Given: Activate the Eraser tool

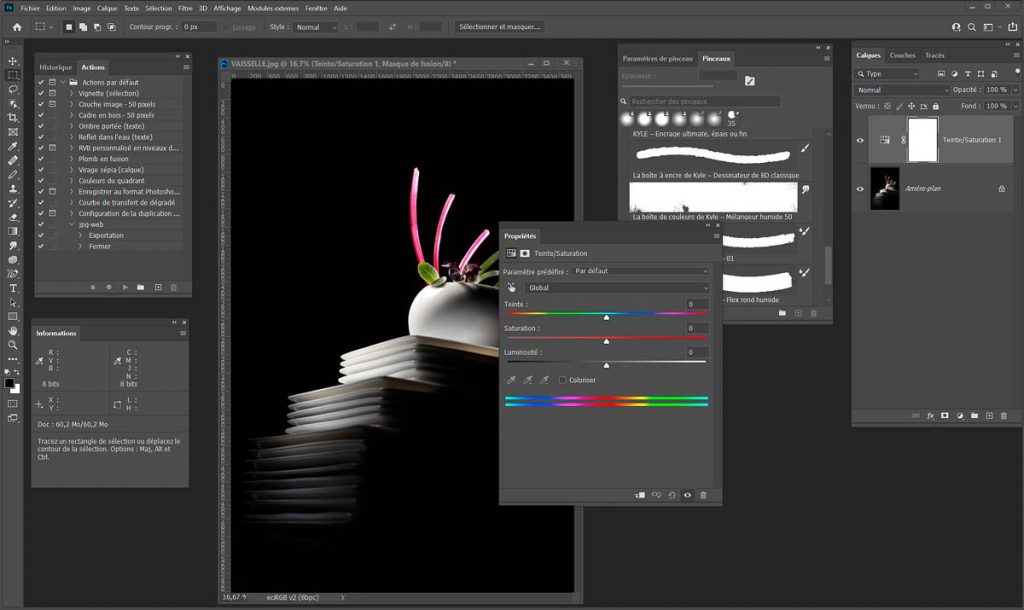Looking at the screenshot, I should tap(12, 217).
